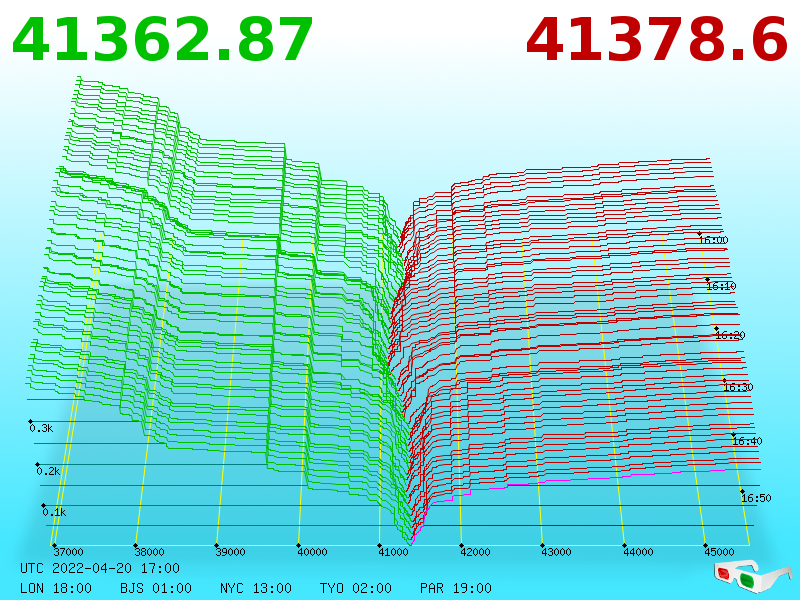This screenshot has width=800, height=600.
Task: Click the 45000 price axis label
Action: (x=719, y=552)
